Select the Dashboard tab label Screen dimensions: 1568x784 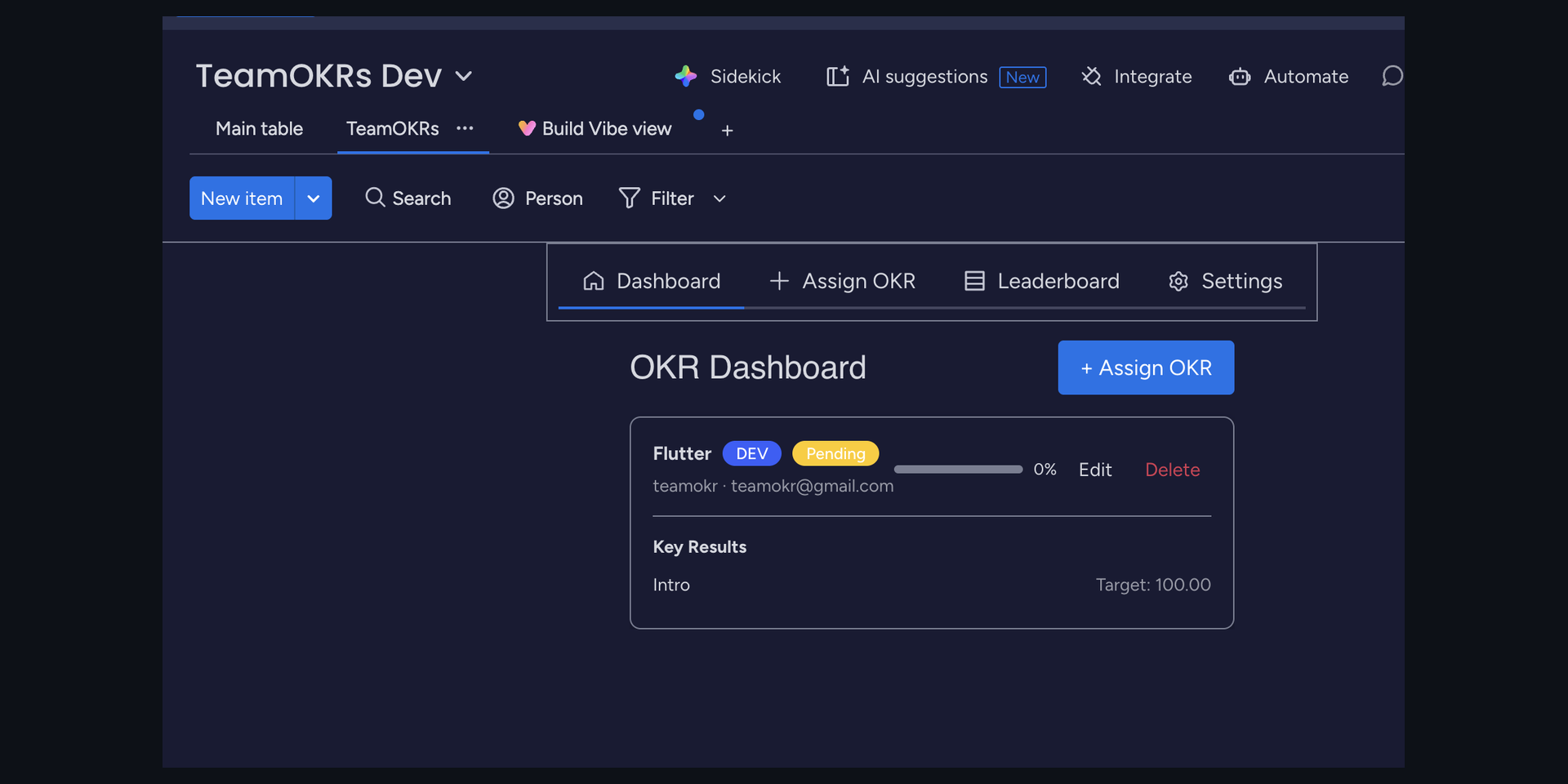pos(668,281)
